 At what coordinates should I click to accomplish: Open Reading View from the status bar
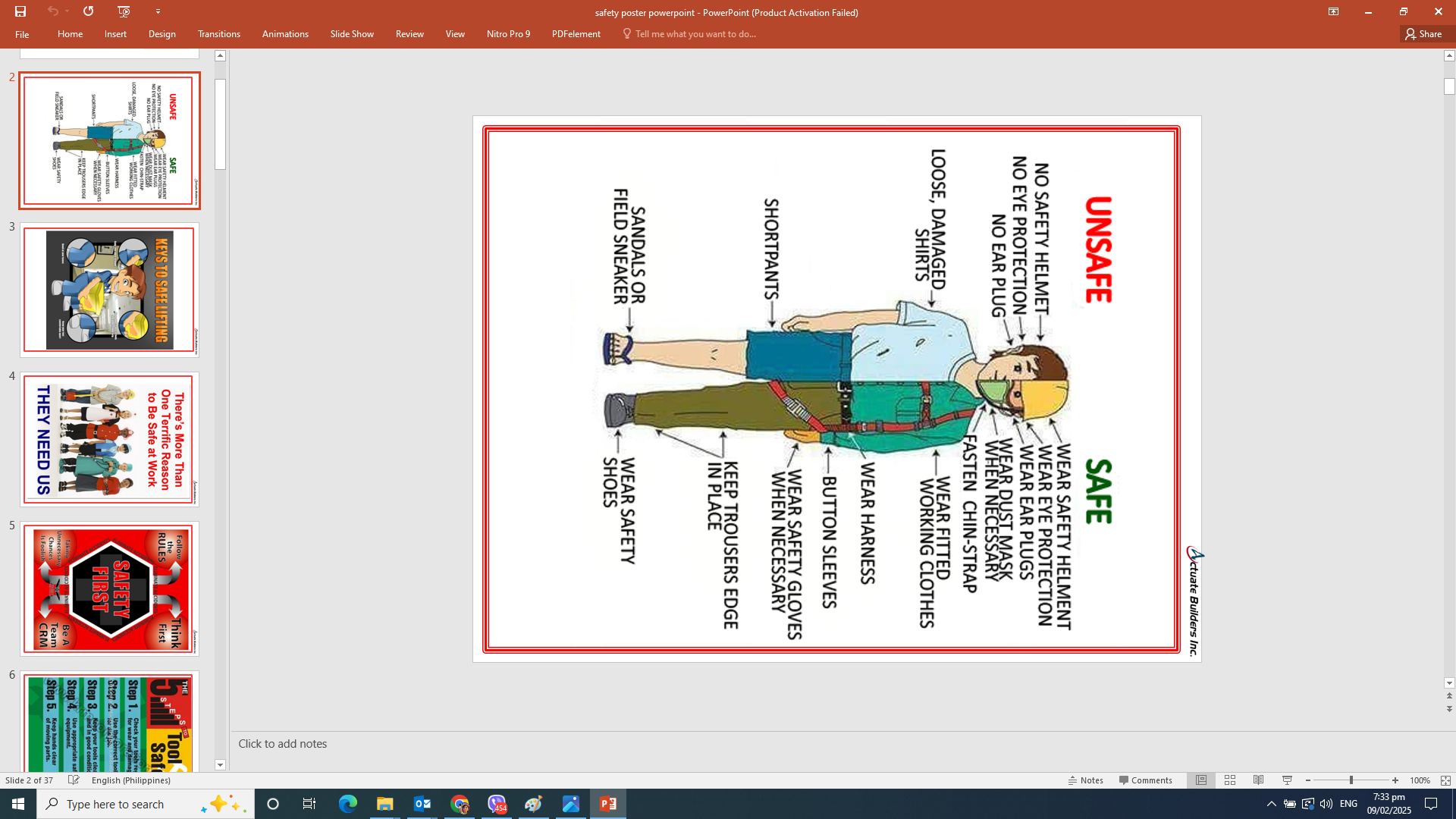[1258, 780]
